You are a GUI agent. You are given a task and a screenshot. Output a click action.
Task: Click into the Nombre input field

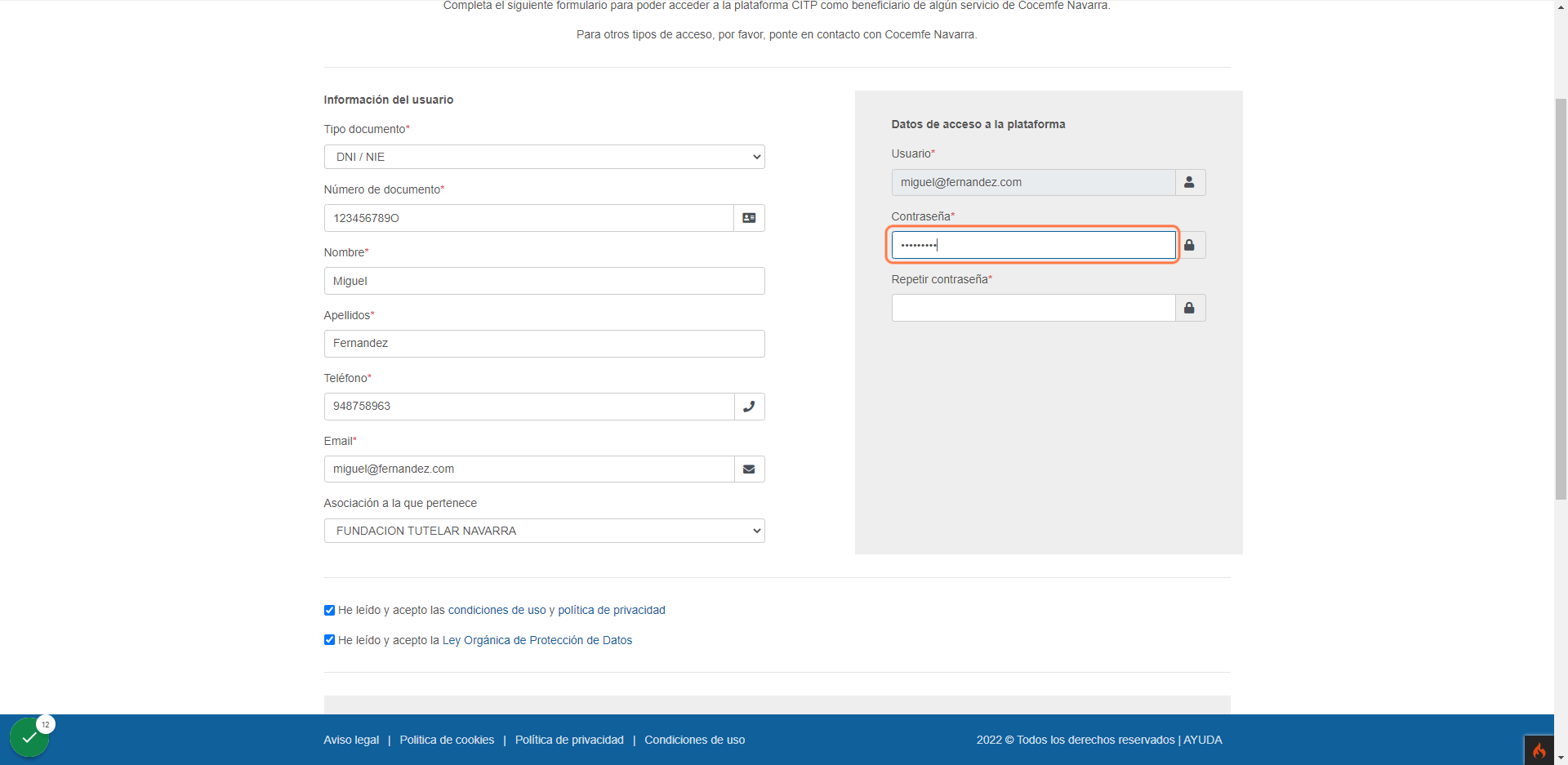(x=544, y=281)
